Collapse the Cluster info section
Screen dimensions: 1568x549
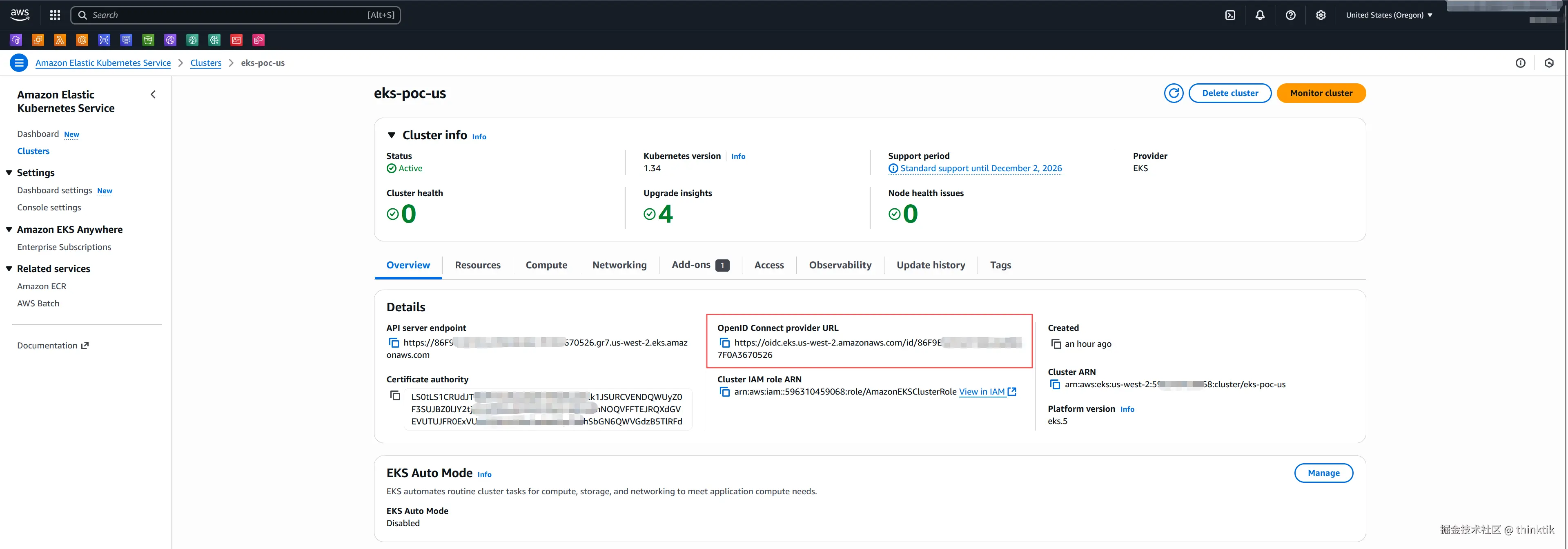392,135
